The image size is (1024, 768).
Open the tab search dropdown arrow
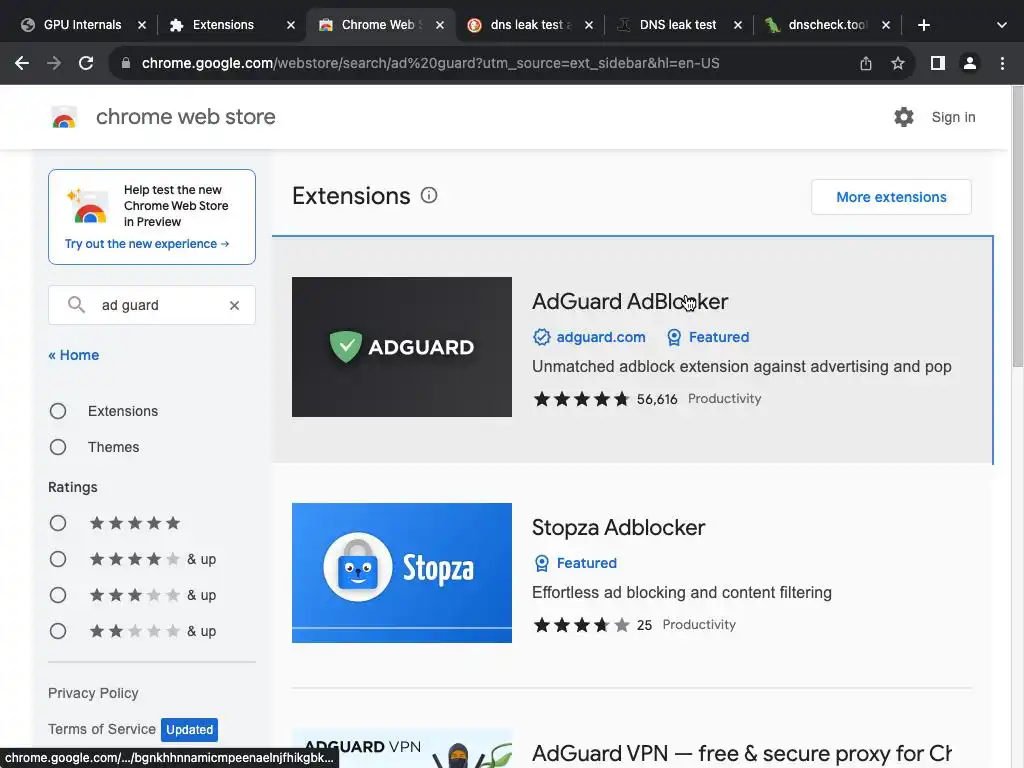(x=1002, y=25)
